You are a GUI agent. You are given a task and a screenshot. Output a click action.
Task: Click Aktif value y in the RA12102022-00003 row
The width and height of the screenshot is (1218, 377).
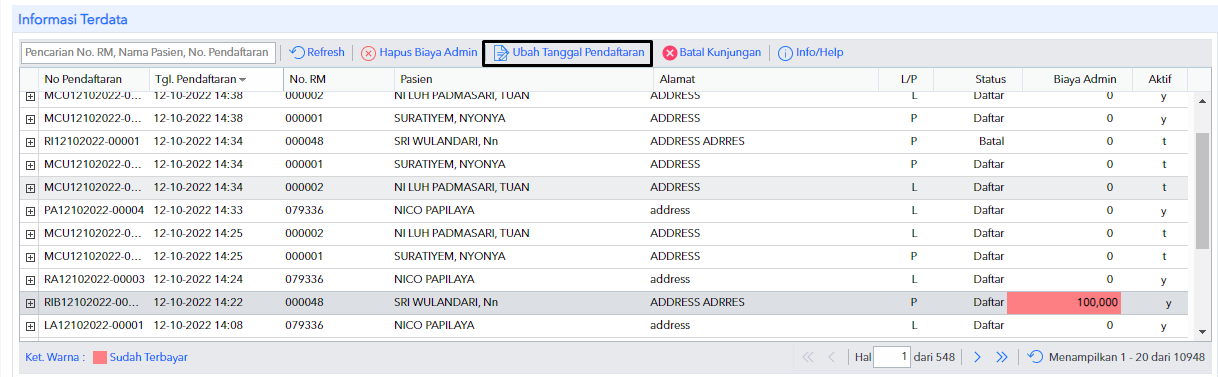coord(1164,280)
